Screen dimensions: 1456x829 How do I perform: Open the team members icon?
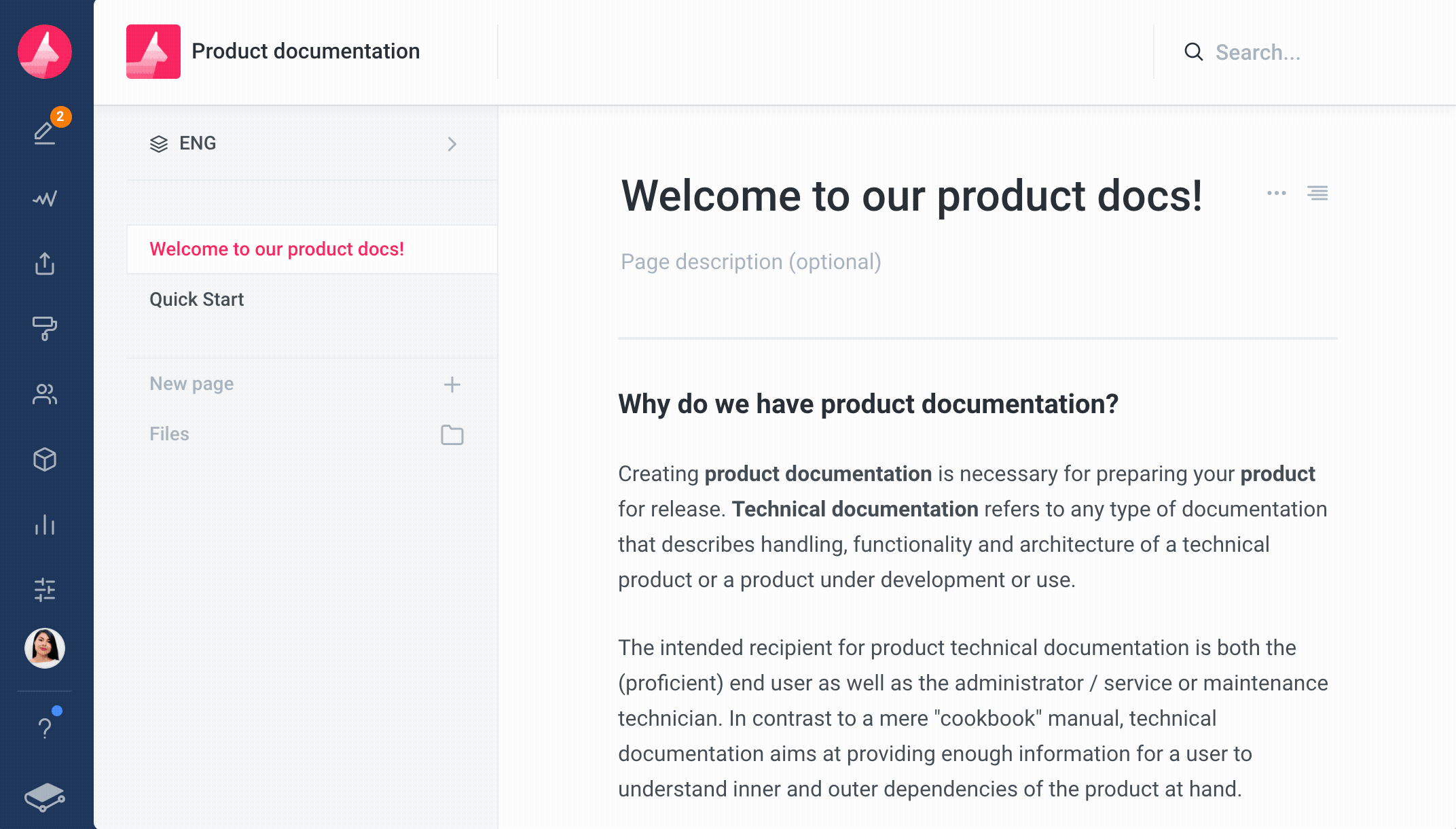[x=45, y=394]
